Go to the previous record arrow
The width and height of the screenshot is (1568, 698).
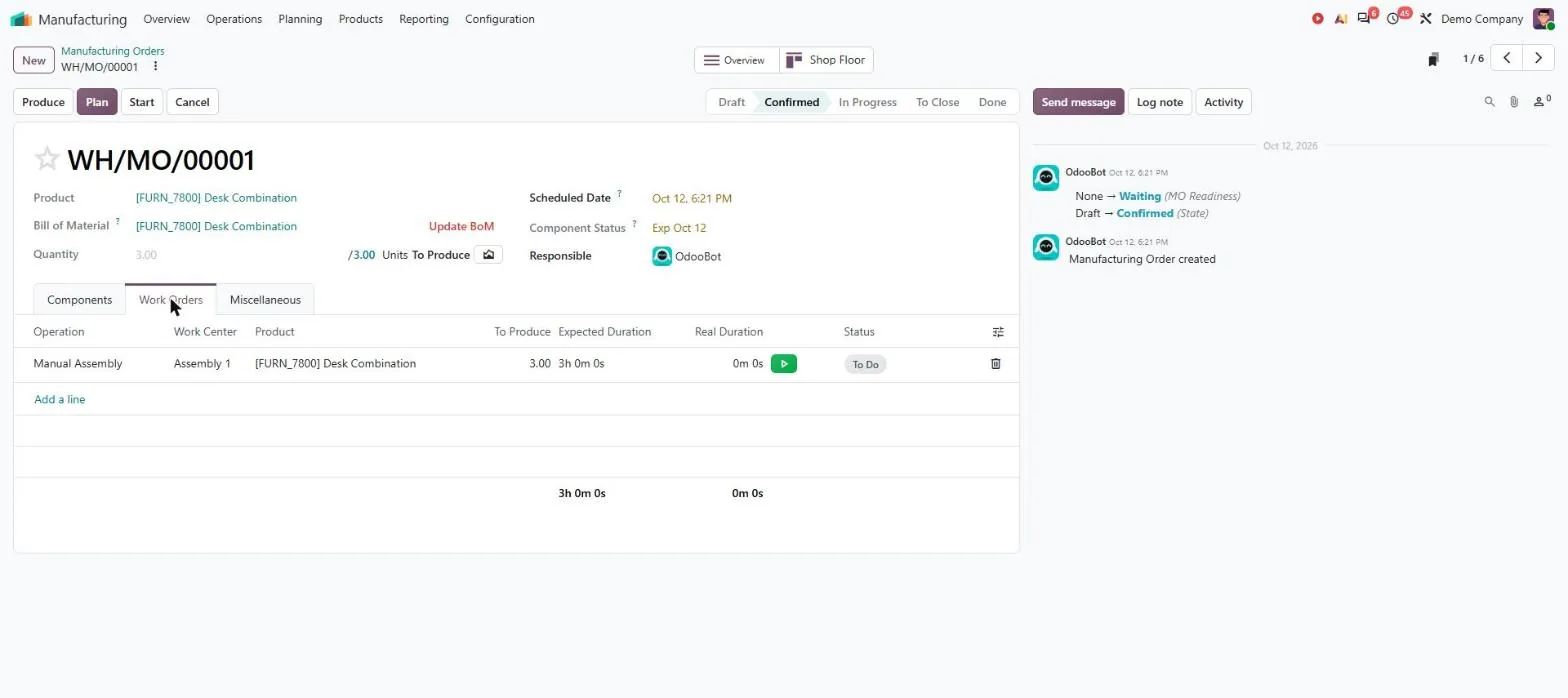click(x=1507, y=59)
